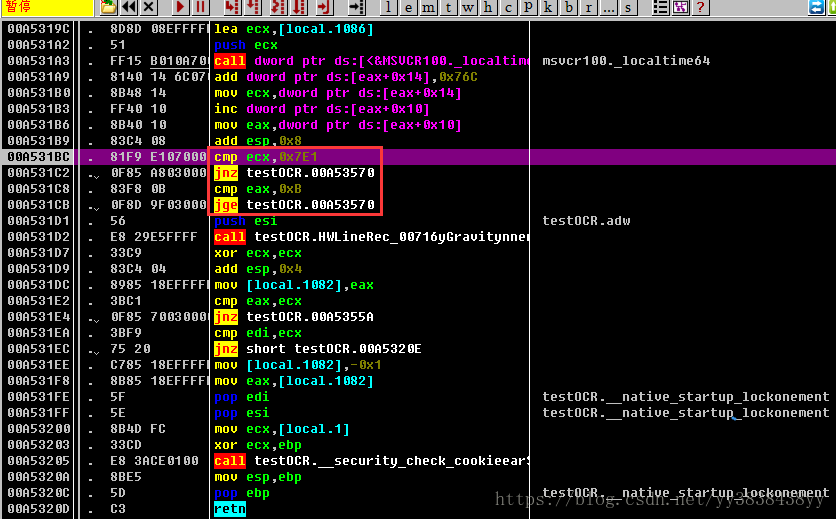This screenshot has width=836, height=519.
Task: Open the References window with the 'r' button
Action: (588, 7)
